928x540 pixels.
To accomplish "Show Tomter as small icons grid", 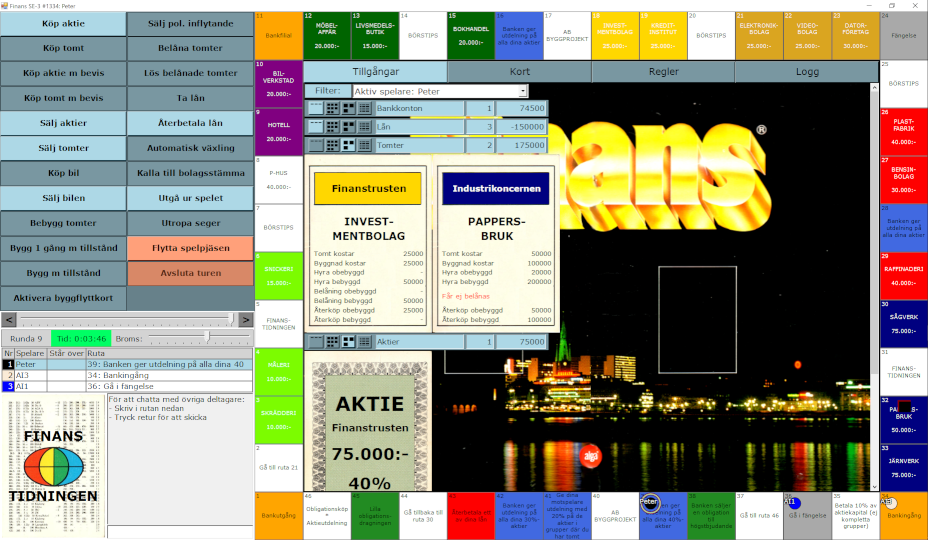I will (332, 145).
